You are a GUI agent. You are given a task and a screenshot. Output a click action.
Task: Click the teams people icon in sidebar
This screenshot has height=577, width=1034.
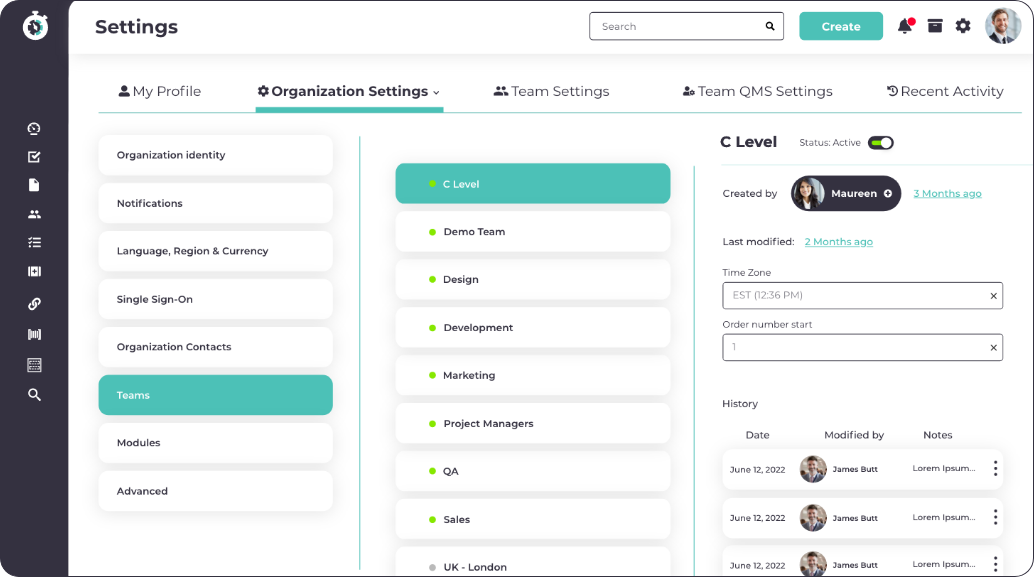(33, 214)
